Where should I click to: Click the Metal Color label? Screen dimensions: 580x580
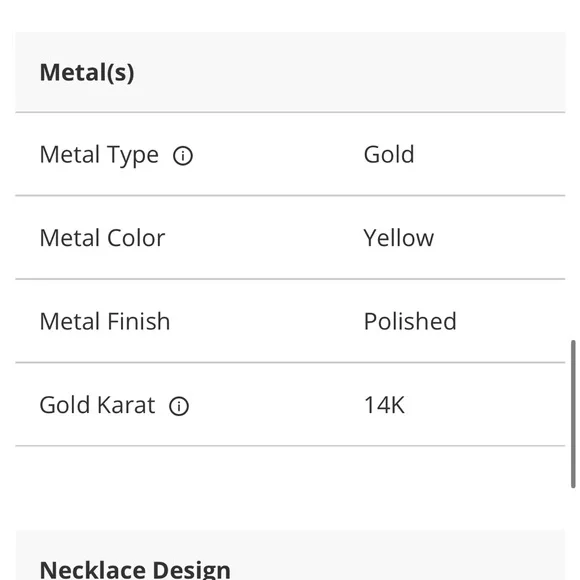click(x=102, y=238)
